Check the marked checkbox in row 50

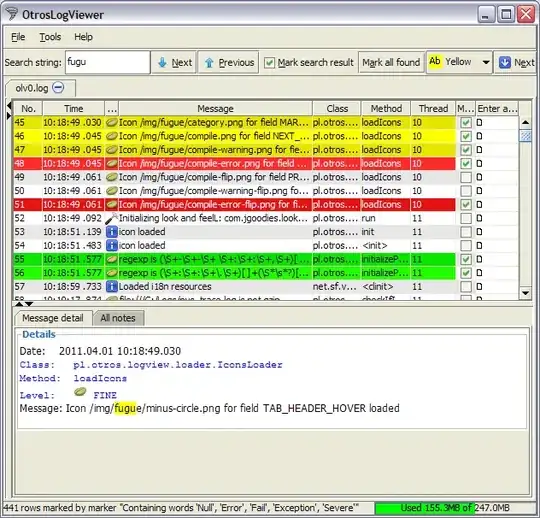(466, 190)
